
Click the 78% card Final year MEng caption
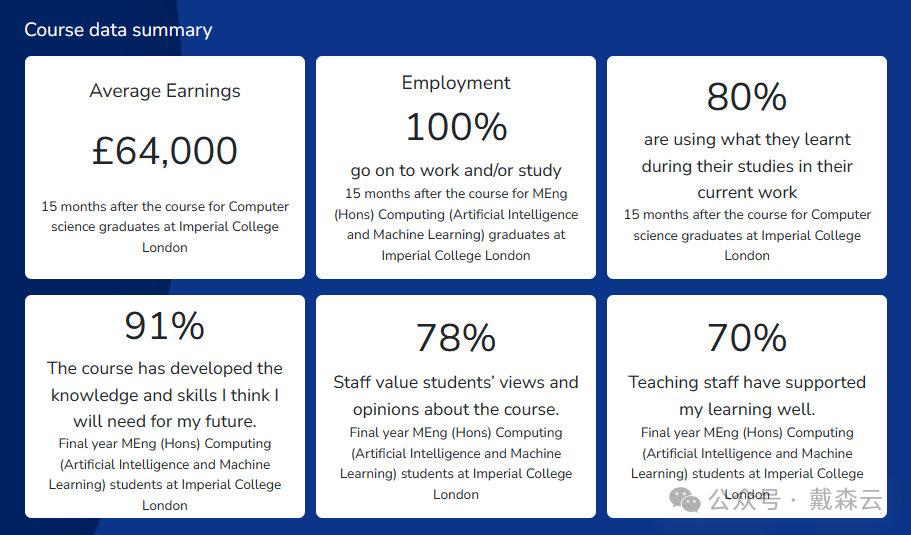click(456, 463)
